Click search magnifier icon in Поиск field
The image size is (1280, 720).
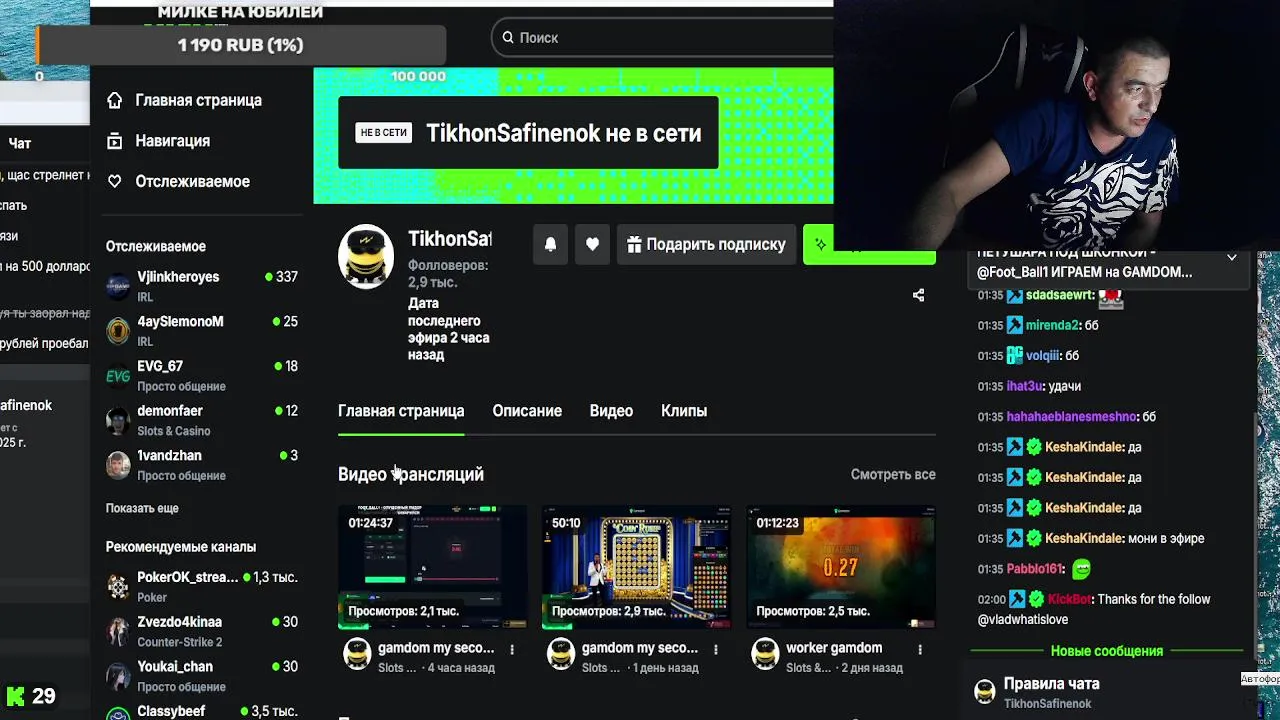point(508,37)
